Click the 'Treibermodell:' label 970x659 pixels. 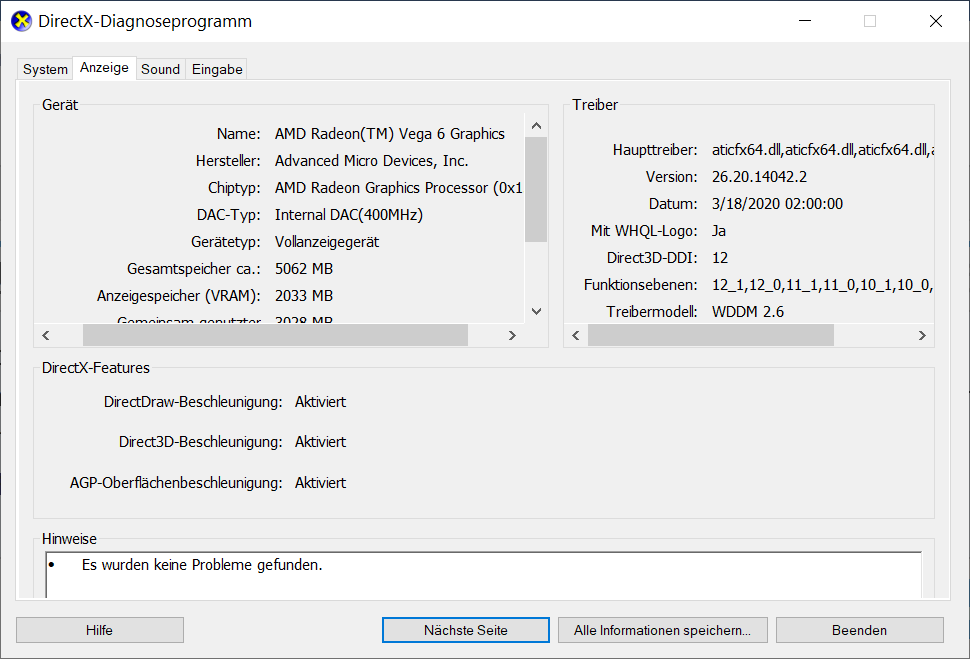tap(652, 312)
